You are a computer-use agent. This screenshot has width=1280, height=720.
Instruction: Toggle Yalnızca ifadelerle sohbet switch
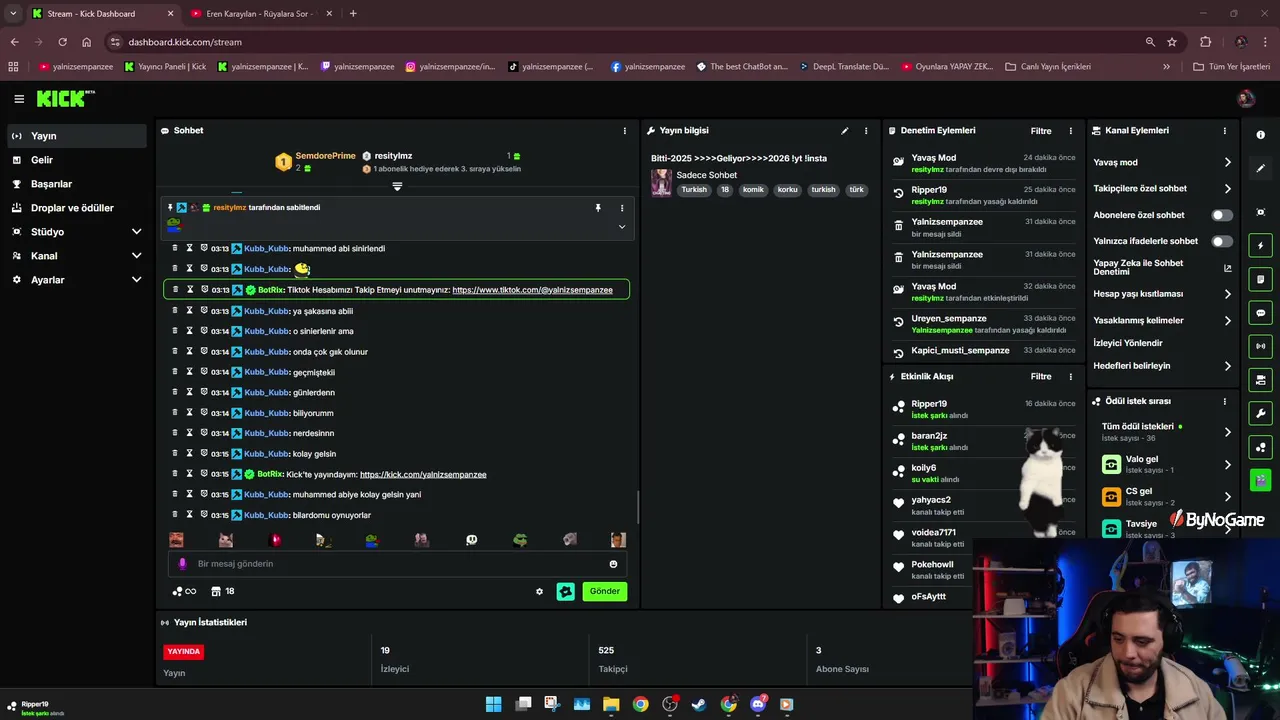pos(1222,241)
